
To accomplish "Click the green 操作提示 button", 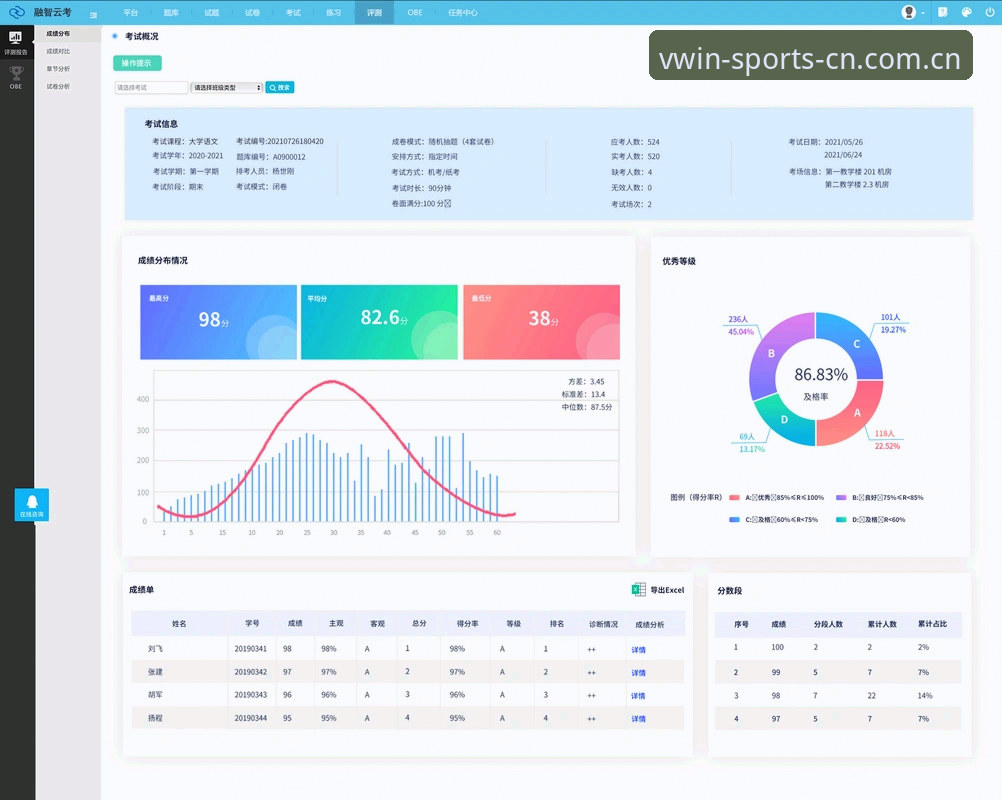I will pyautogui.click(x=137, y=63).
